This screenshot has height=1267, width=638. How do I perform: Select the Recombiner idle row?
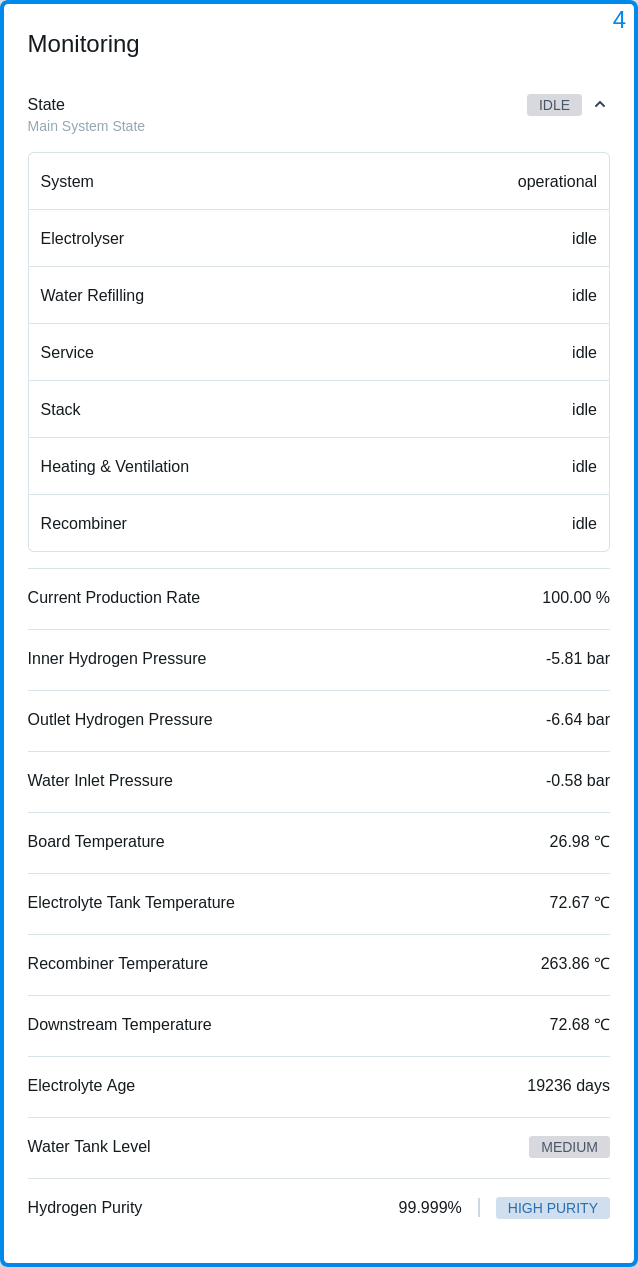(x=318, y=523)
